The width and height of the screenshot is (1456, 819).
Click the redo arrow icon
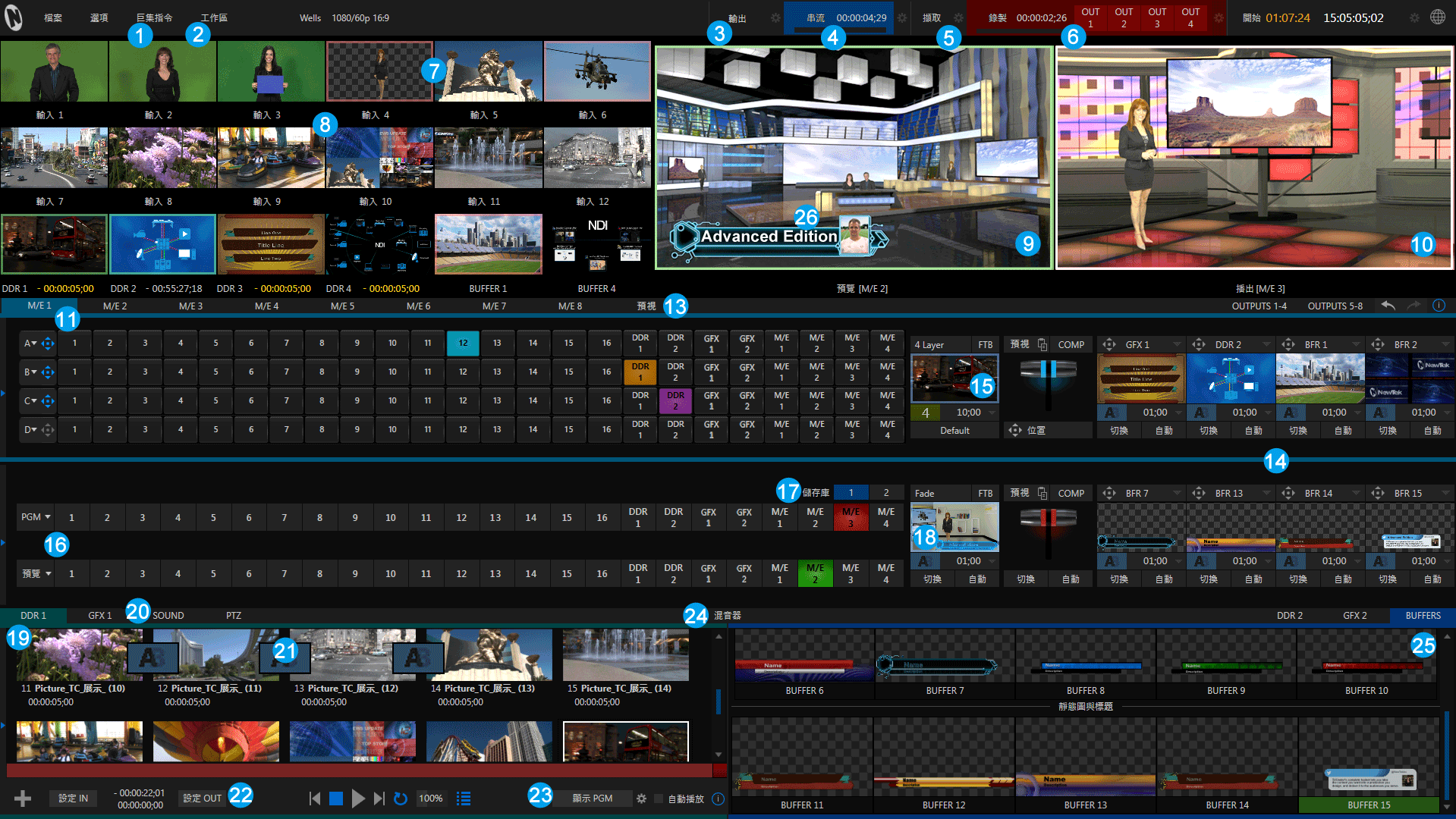pos(1414,306)
